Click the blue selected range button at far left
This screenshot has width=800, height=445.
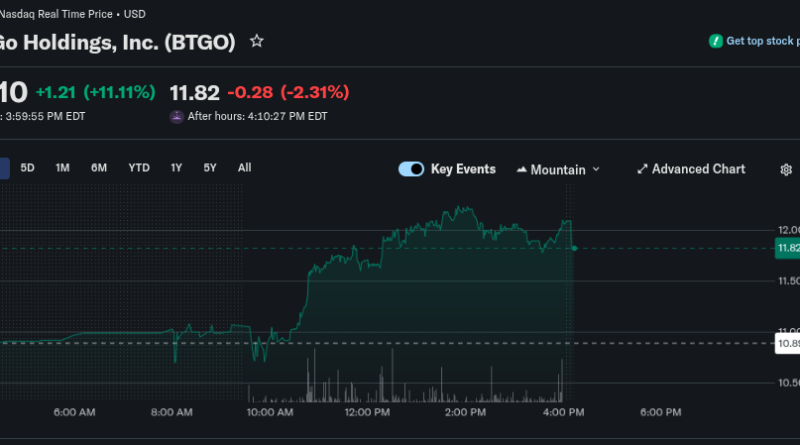coord(4,168)
